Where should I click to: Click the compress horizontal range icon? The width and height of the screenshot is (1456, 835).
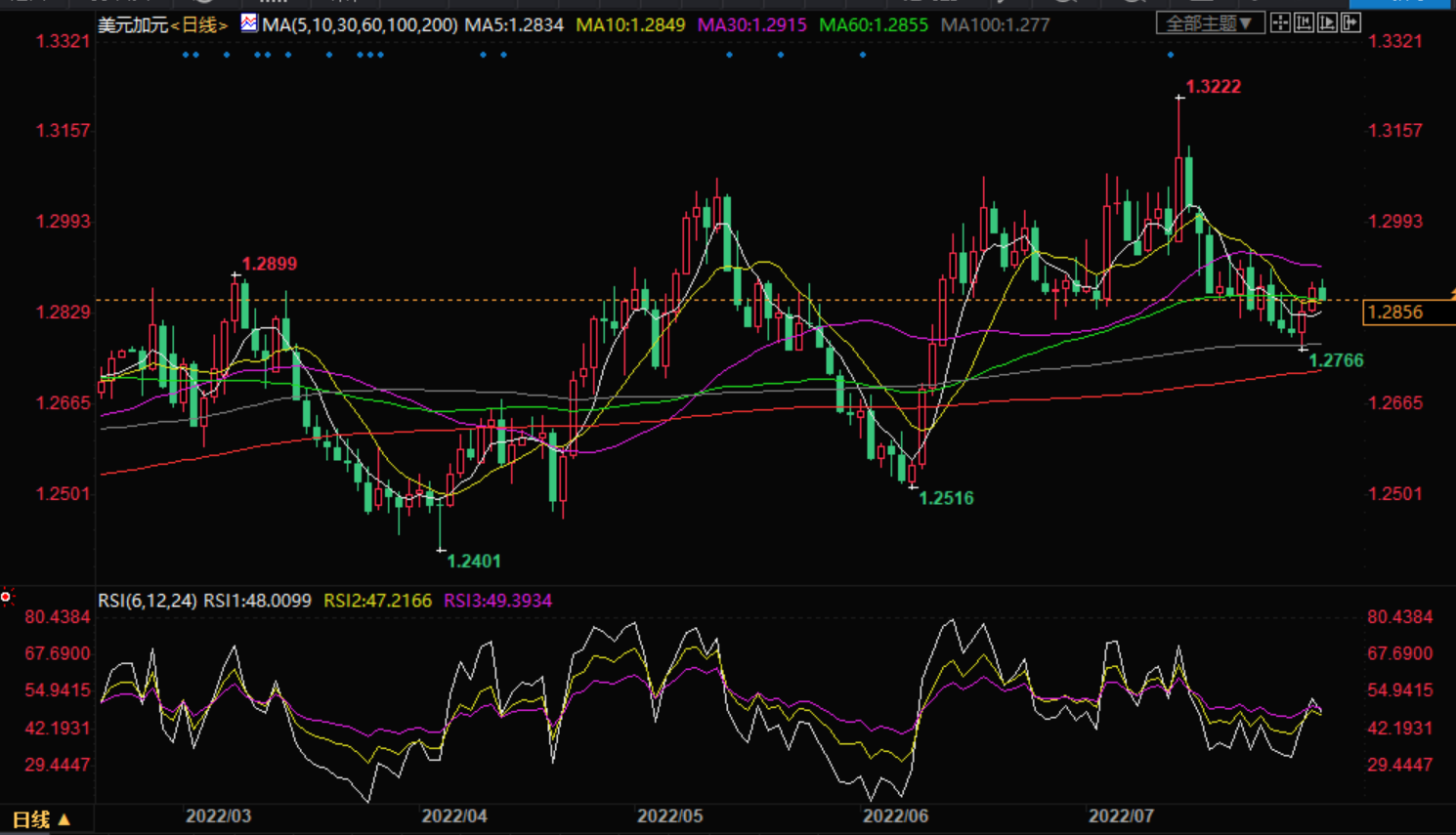[1304, 22]
